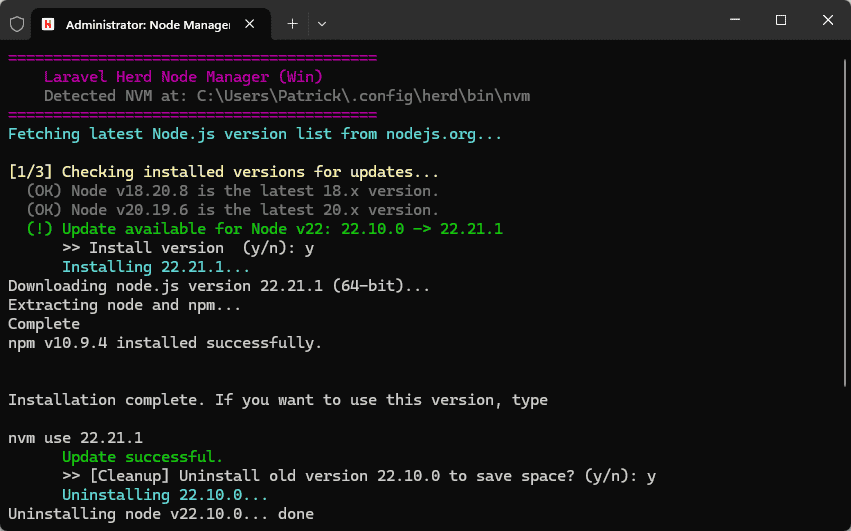Minimize the terminal window
The width and height of the screenshot is (851, 531).
click(x=735, y=20)
